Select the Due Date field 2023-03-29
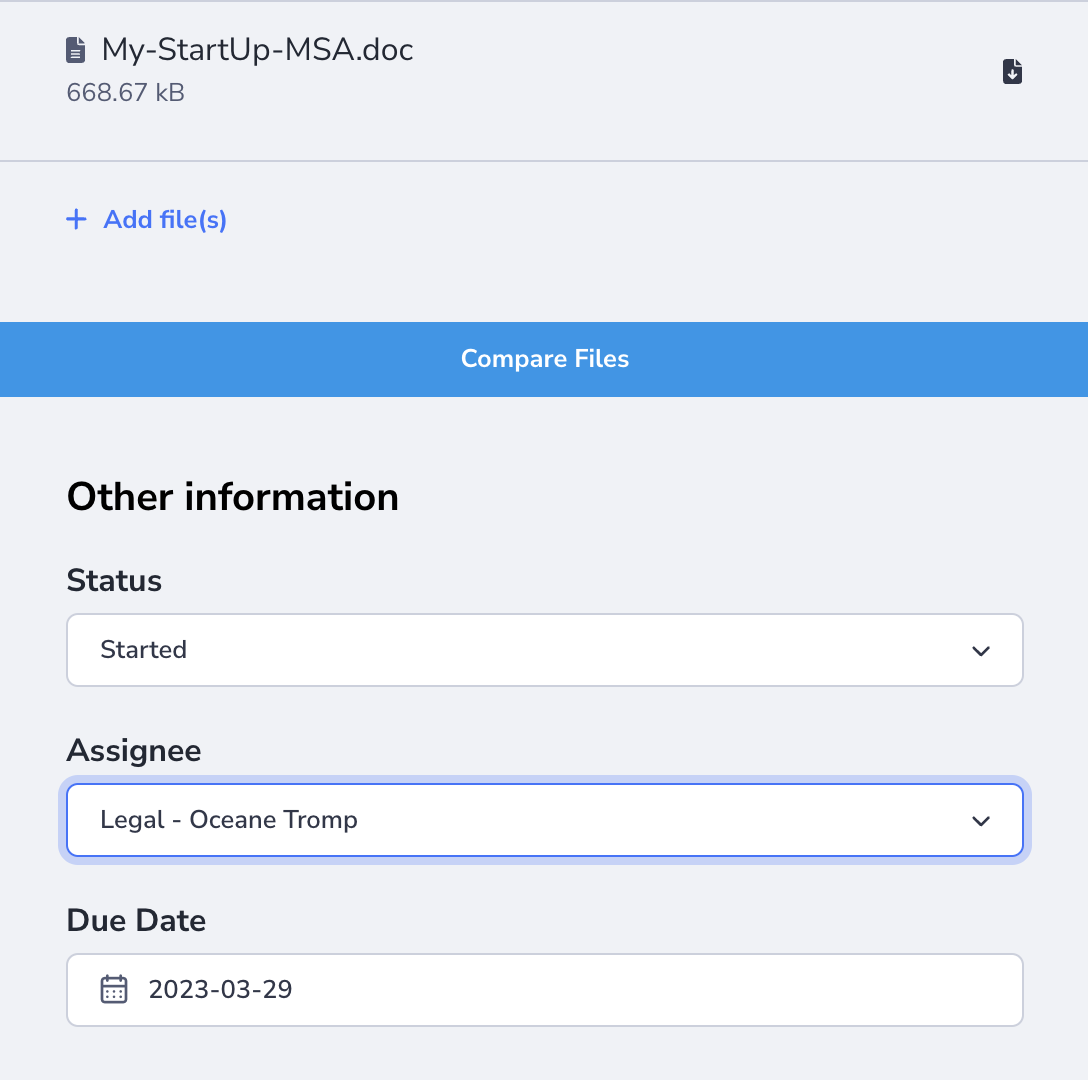Image resolution: width=1088 pixels, height=1080 pixels. tap(545, 990)
